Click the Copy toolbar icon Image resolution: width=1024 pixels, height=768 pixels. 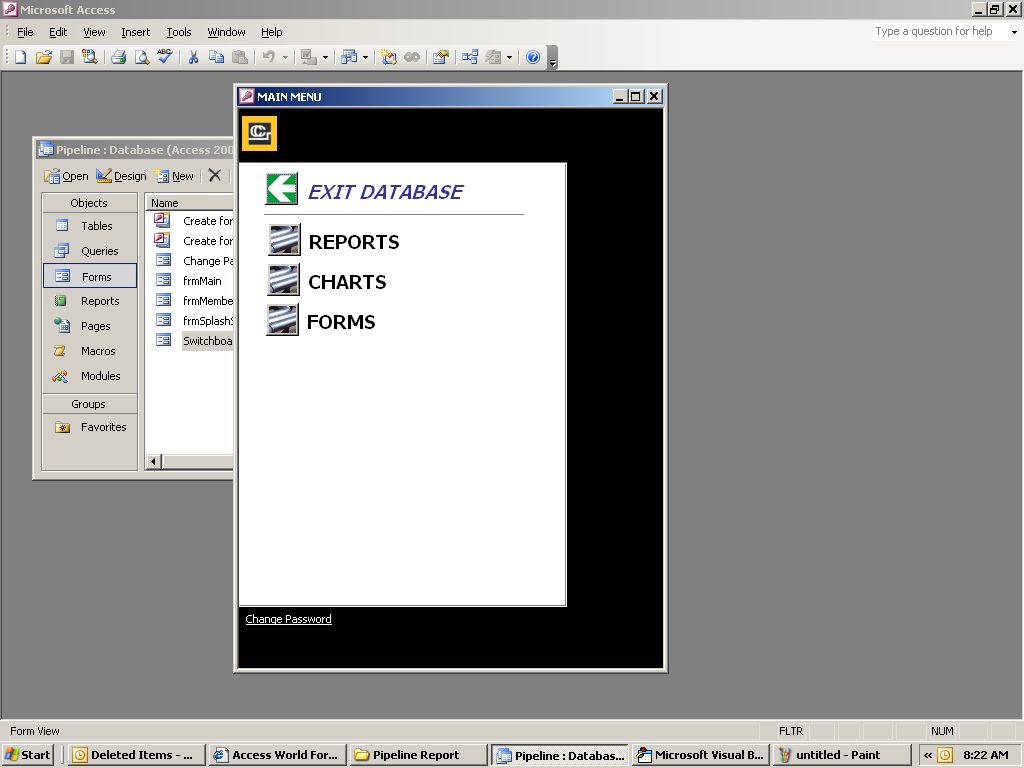(x=216, y=57)
